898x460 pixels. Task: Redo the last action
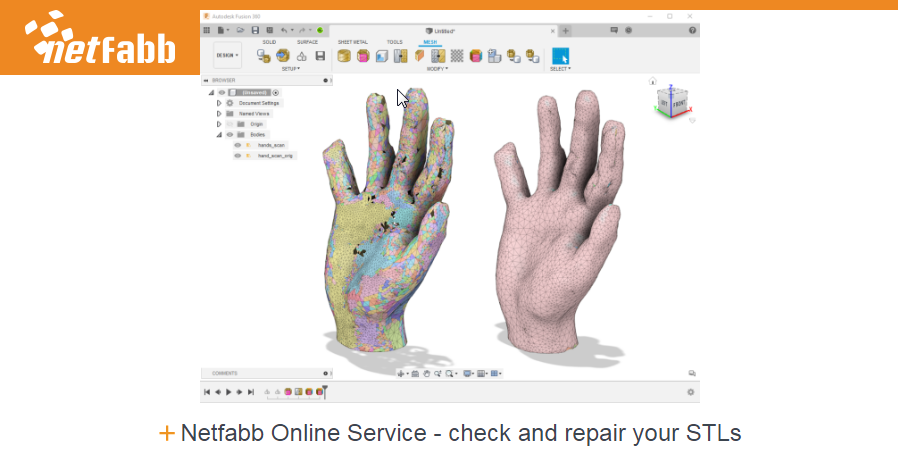tap(302, 30)
